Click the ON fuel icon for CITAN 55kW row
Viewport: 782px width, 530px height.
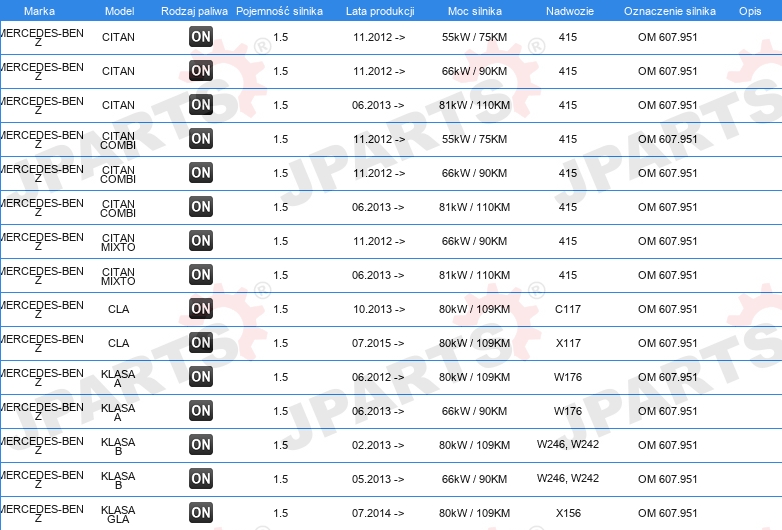click(x=201, y=37)
